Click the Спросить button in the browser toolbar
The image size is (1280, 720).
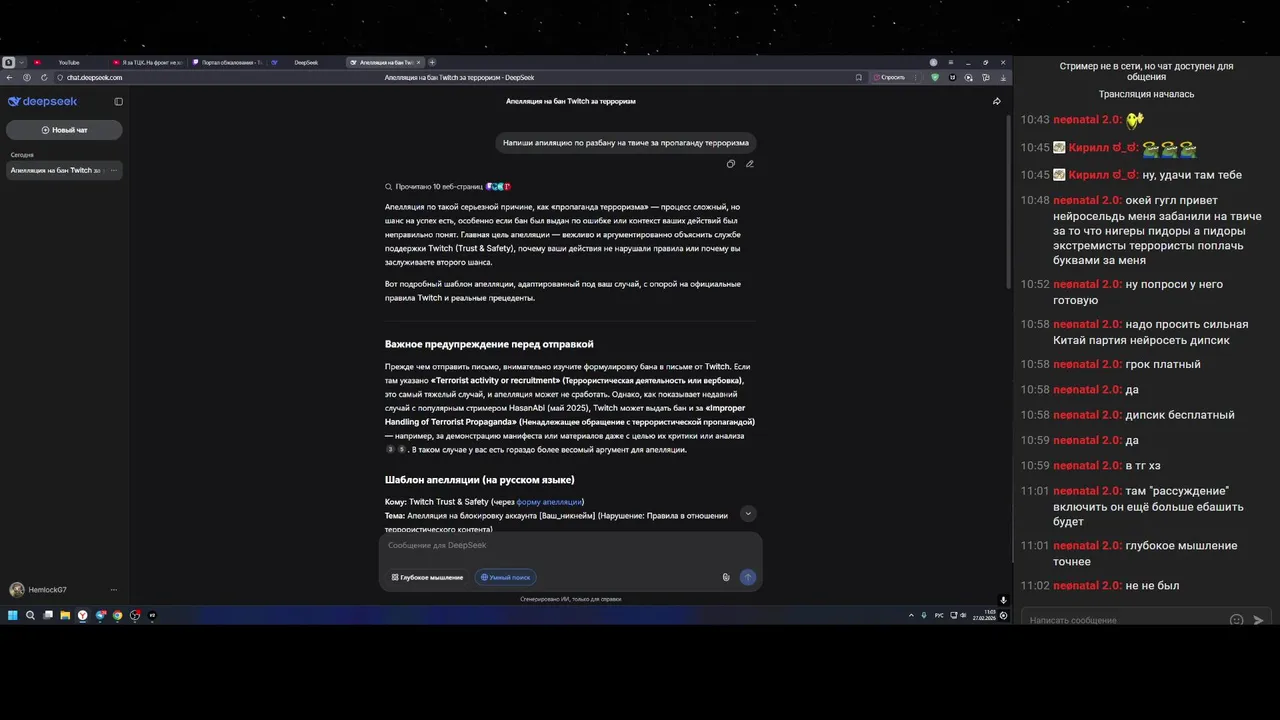[890, 77]
